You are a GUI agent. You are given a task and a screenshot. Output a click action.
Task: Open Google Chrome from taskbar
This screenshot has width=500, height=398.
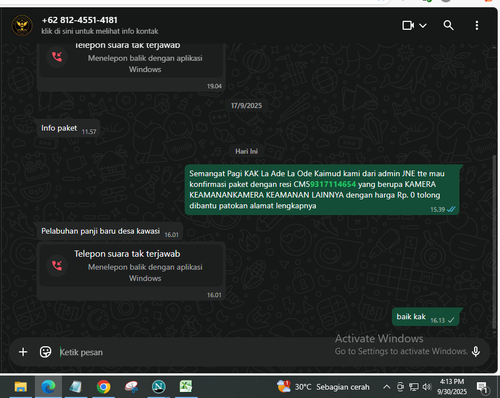(103, 387)
